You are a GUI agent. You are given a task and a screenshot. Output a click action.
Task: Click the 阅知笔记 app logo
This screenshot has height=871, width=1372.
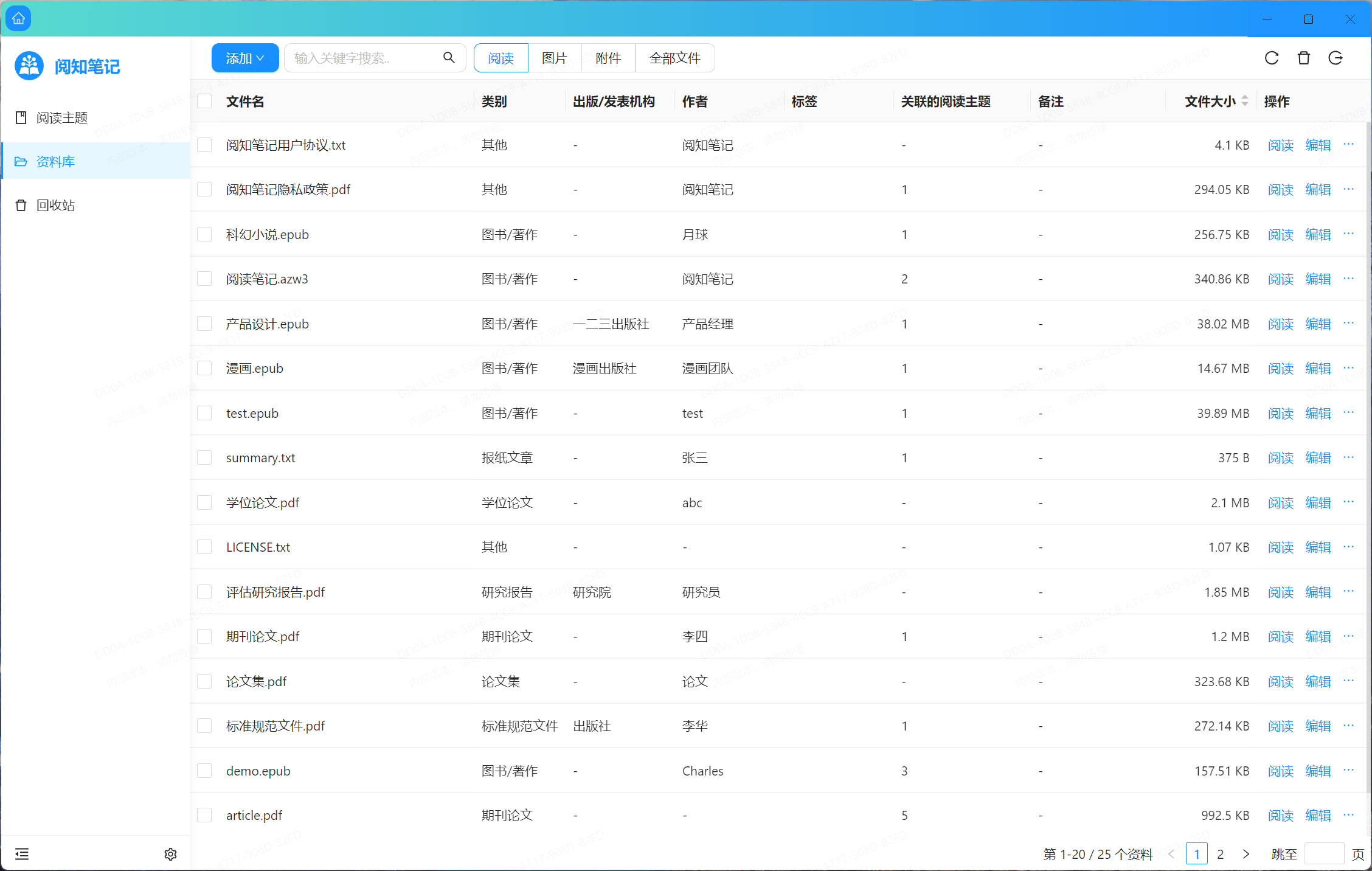click(29, 66)
